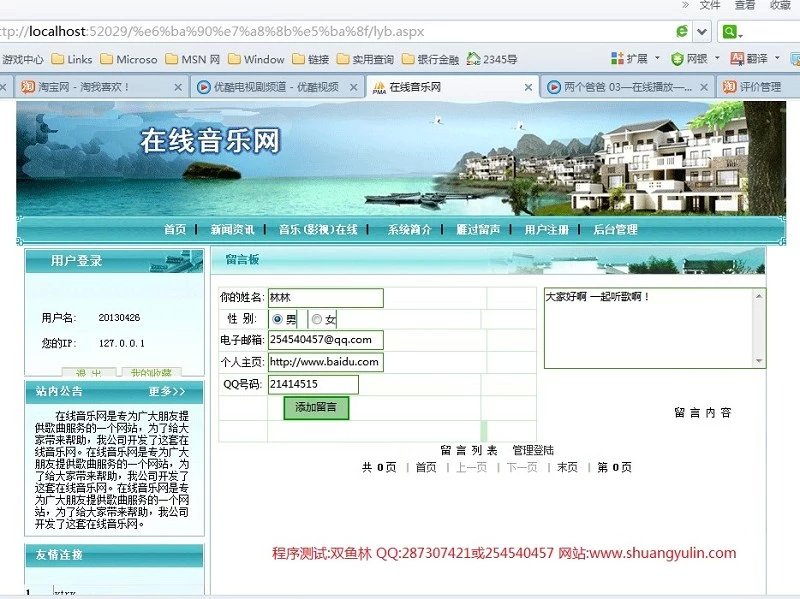The image size is (800, 599).
Task: Click the localhost URL in address bar
Action: [212, 32]
